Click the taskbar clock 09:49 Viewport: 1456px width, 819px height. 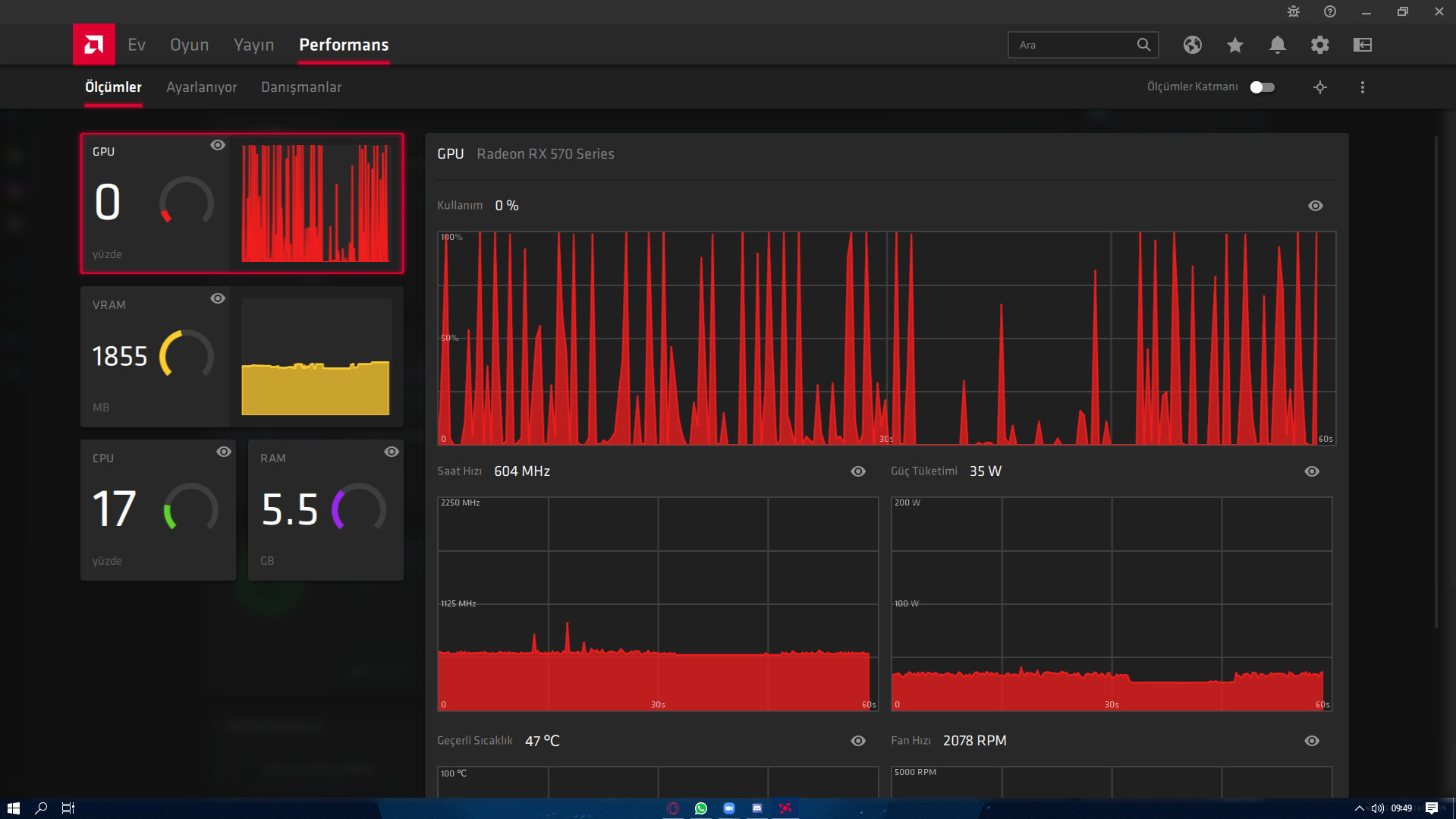[x=1401, y=808]
